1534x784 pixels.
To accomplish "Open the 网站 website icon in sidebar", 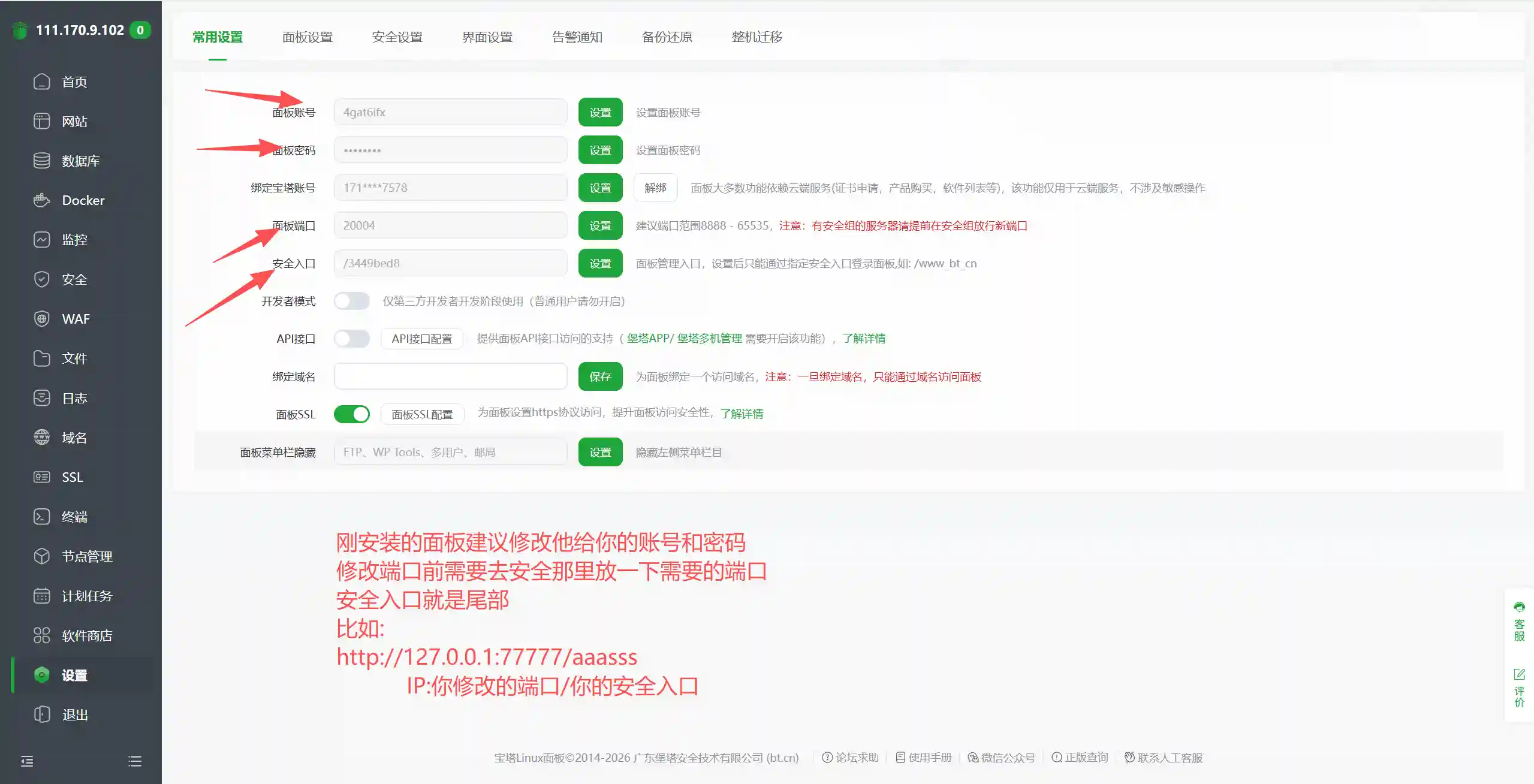I will 41,121.
